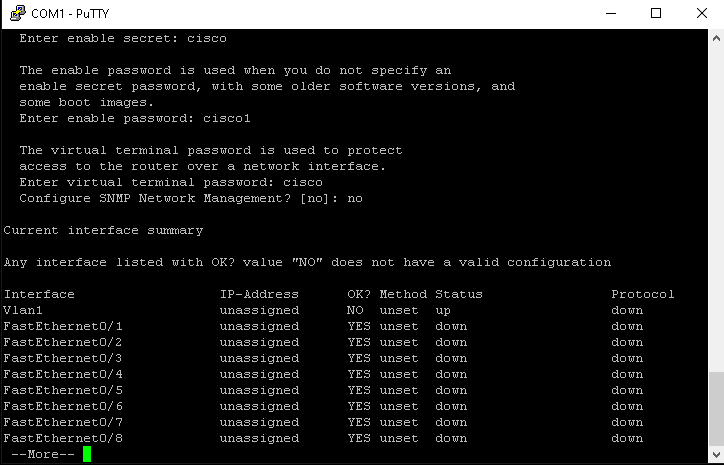Click the SNMP Network Management prompt line
The image size is (724, 465).
[x=191, y=199]
